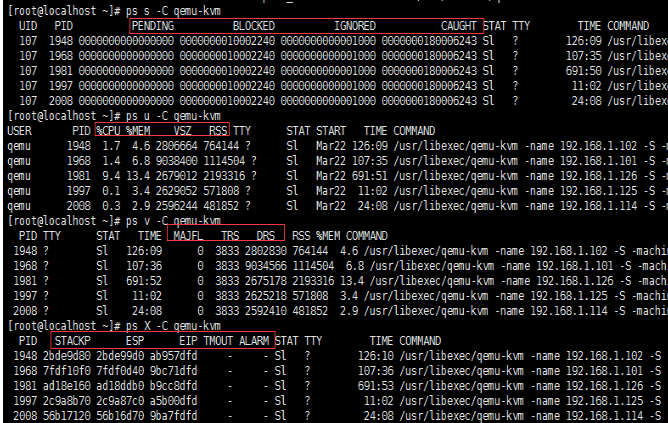Click the PENDING column header
This screenshot has height=423, width=668.
click(153, 24)
